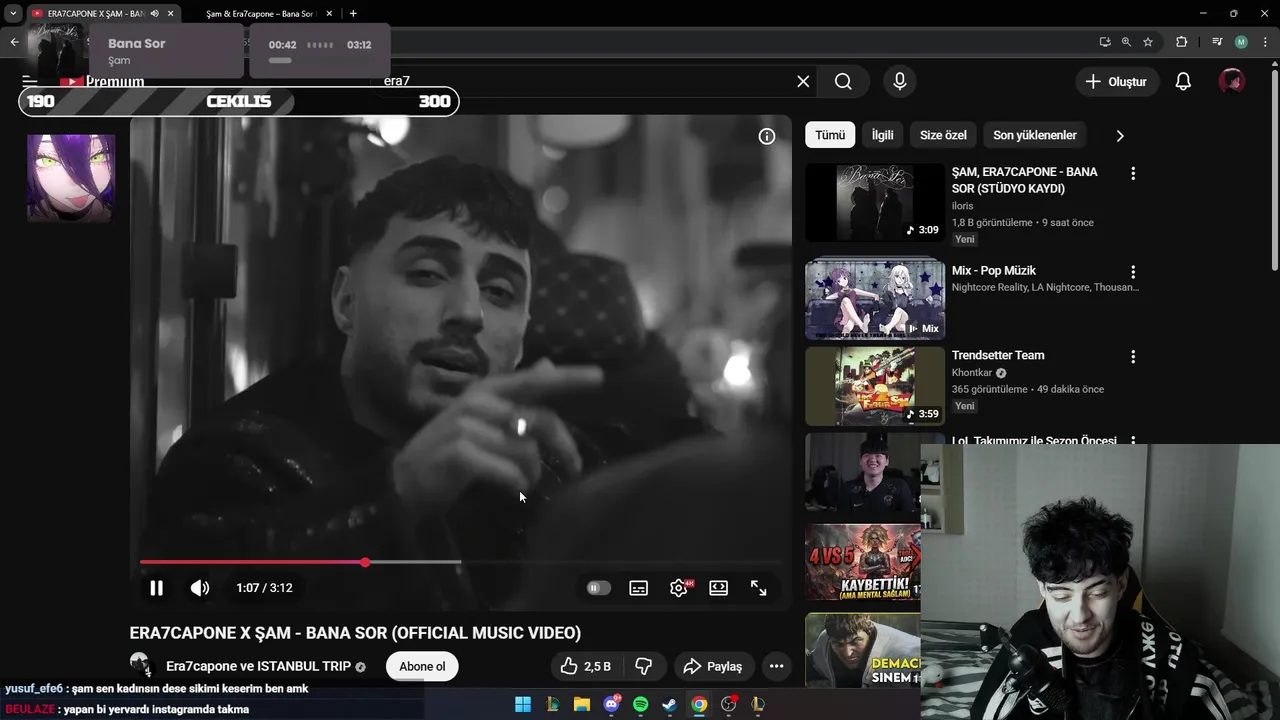Open options for Mix - Pop Müzik

pos(1133,272)
